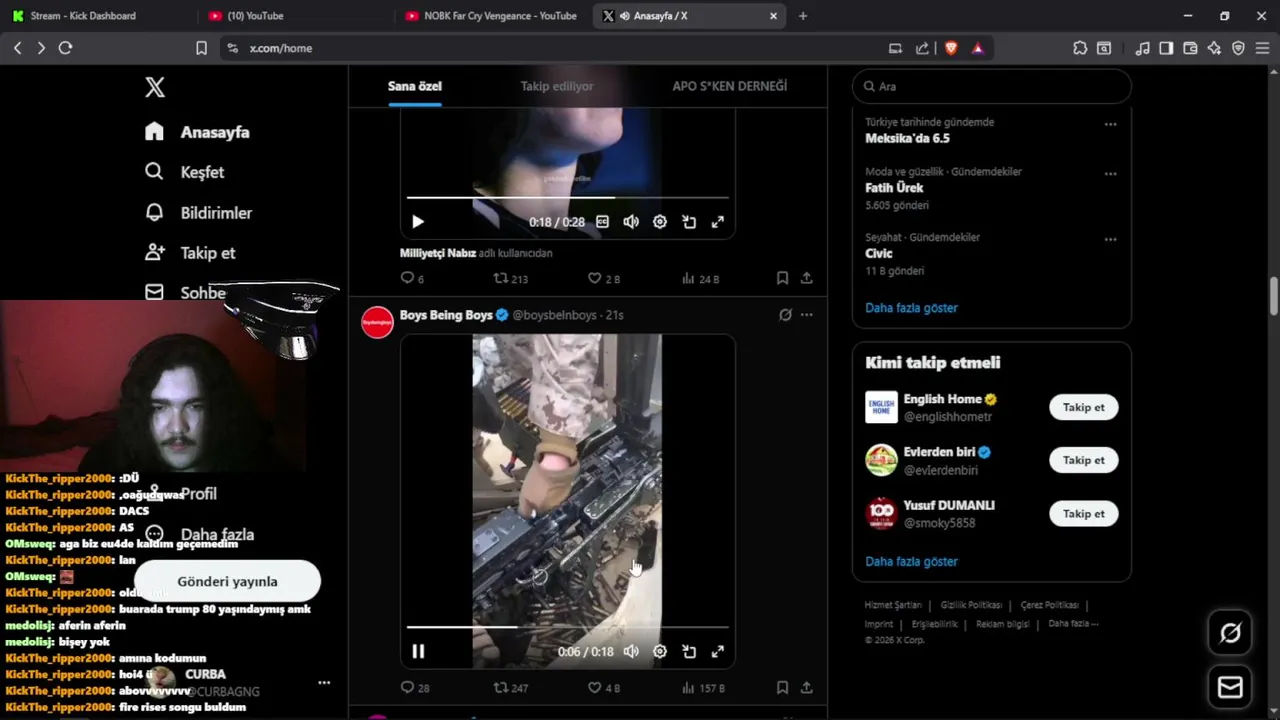Open Grok icon on Boys Being Boys post
1280x720 pixels.
tap(785, 315)
